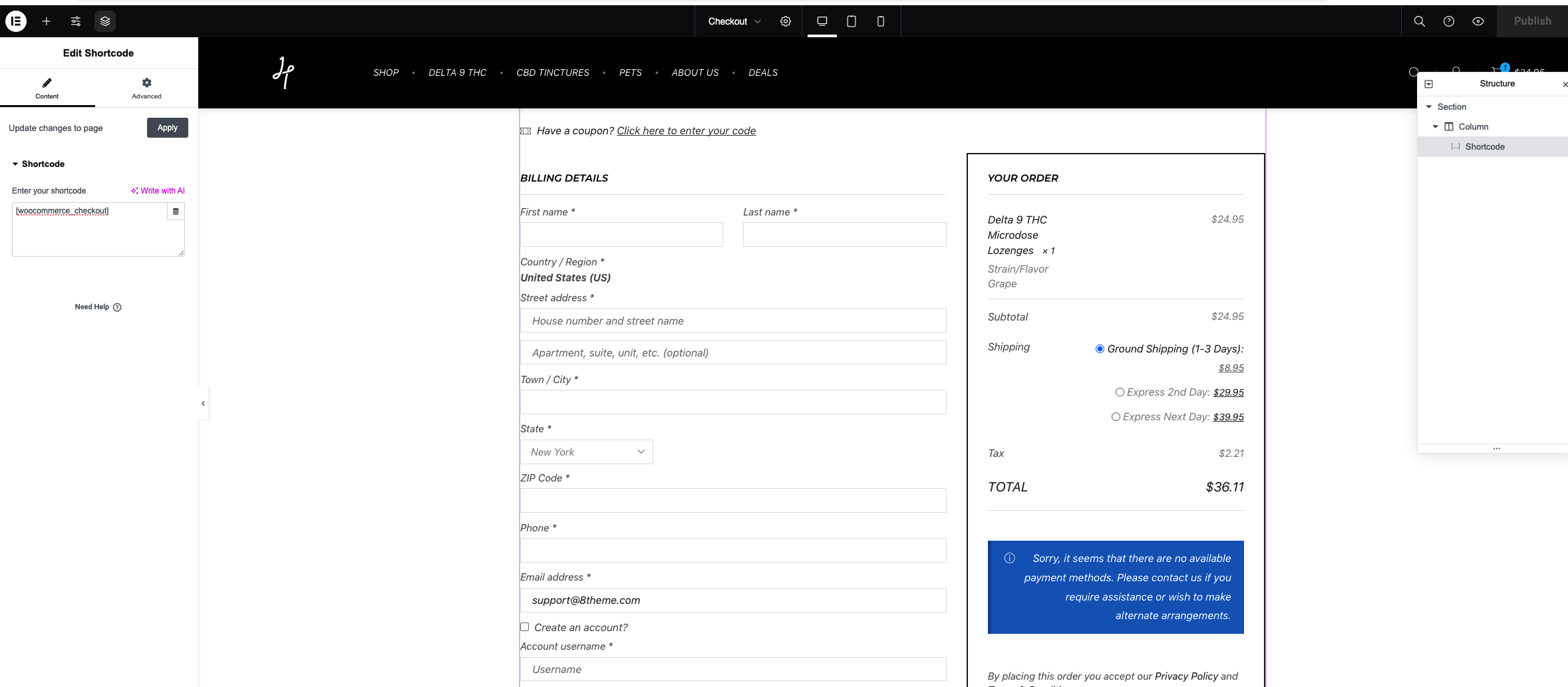
Task: Collapse the Section tree item
Action: (x=1428, y=106)
